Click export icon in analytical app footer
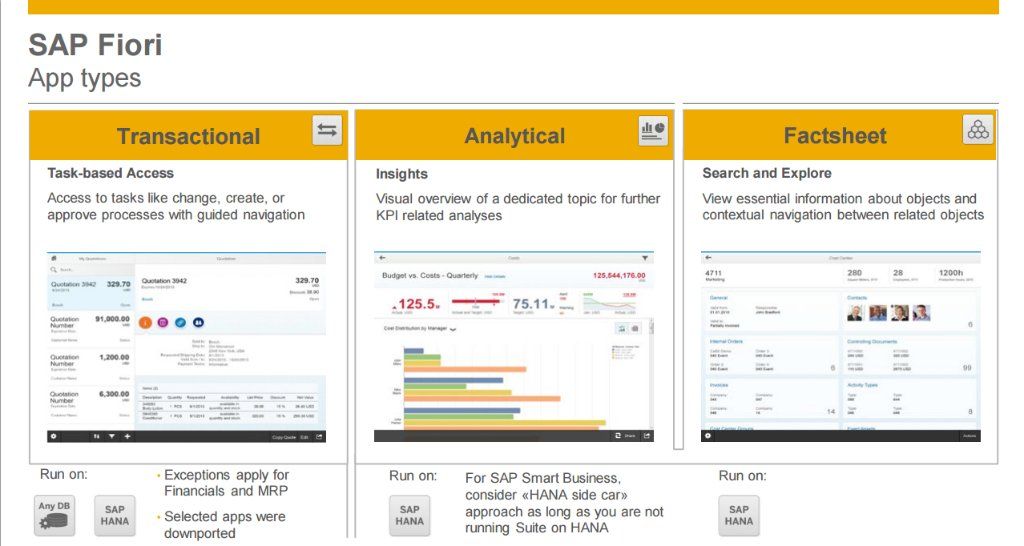1024x546 pixels. [x=647, y=436]
